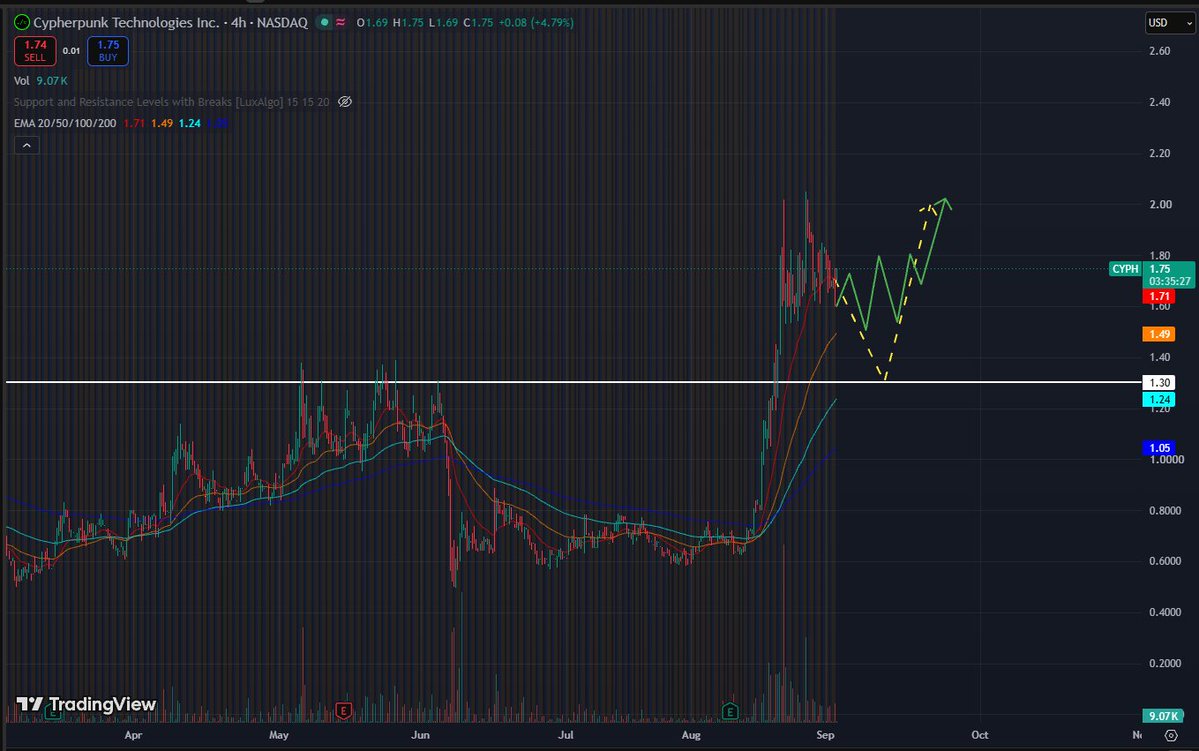Click the 1.74 SELL button
Screen dimensions: 1199x751
(35, 50)
